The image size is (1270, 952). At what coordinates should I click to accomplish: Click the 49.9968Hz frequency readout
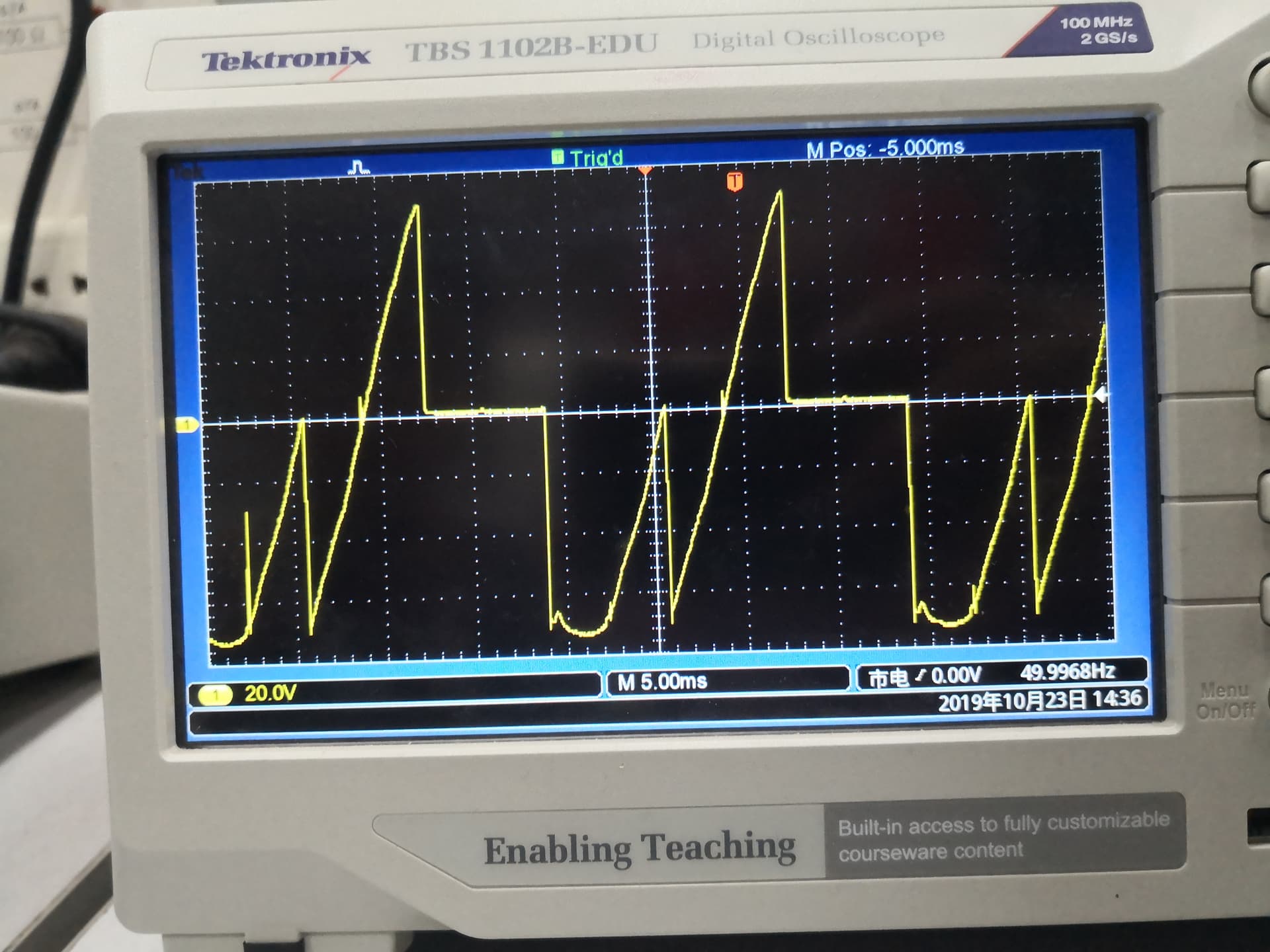(x=1068, y=672)
